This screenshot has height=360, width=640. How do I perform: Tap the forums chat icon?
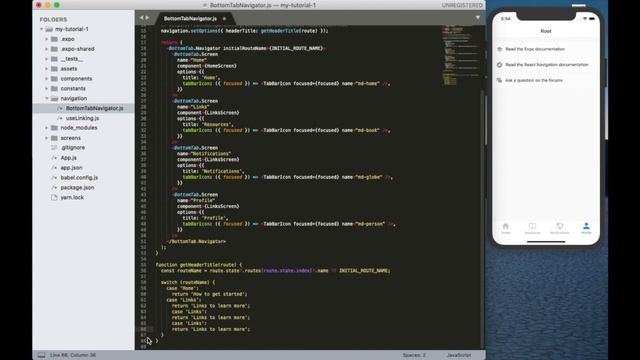500,80
